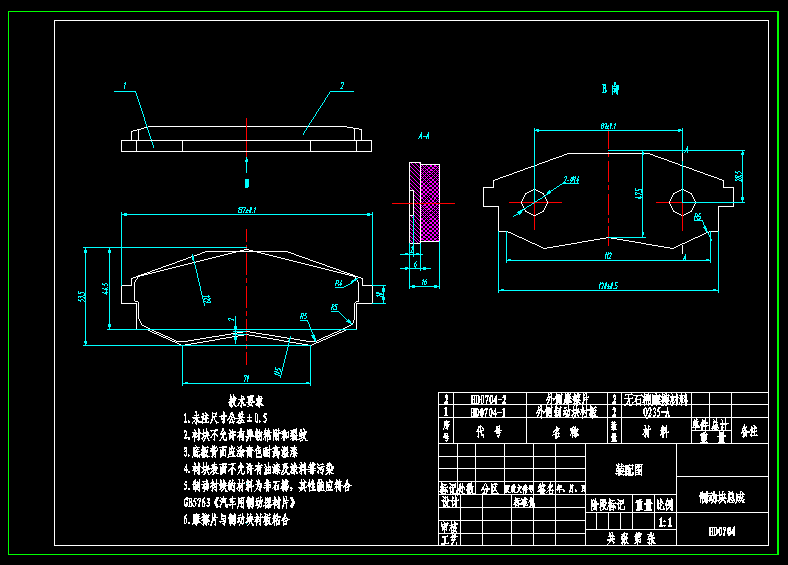Select the 比例 label in title block

click(665, 504)
